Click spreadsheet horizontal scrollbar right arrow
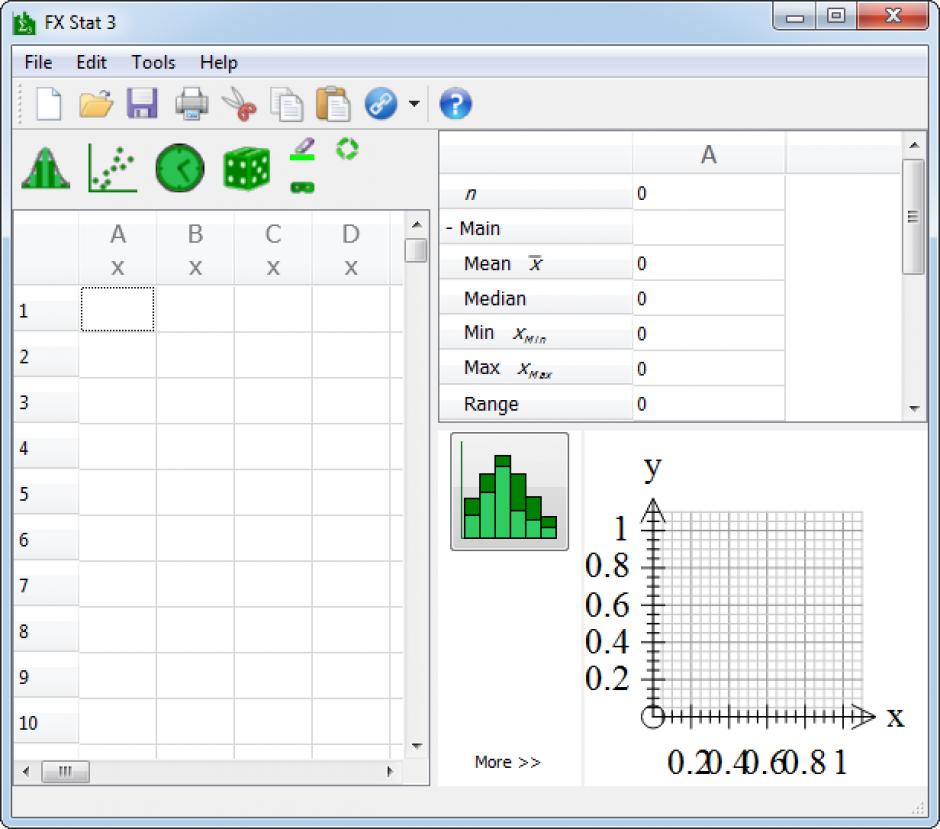 coord(390,771)
